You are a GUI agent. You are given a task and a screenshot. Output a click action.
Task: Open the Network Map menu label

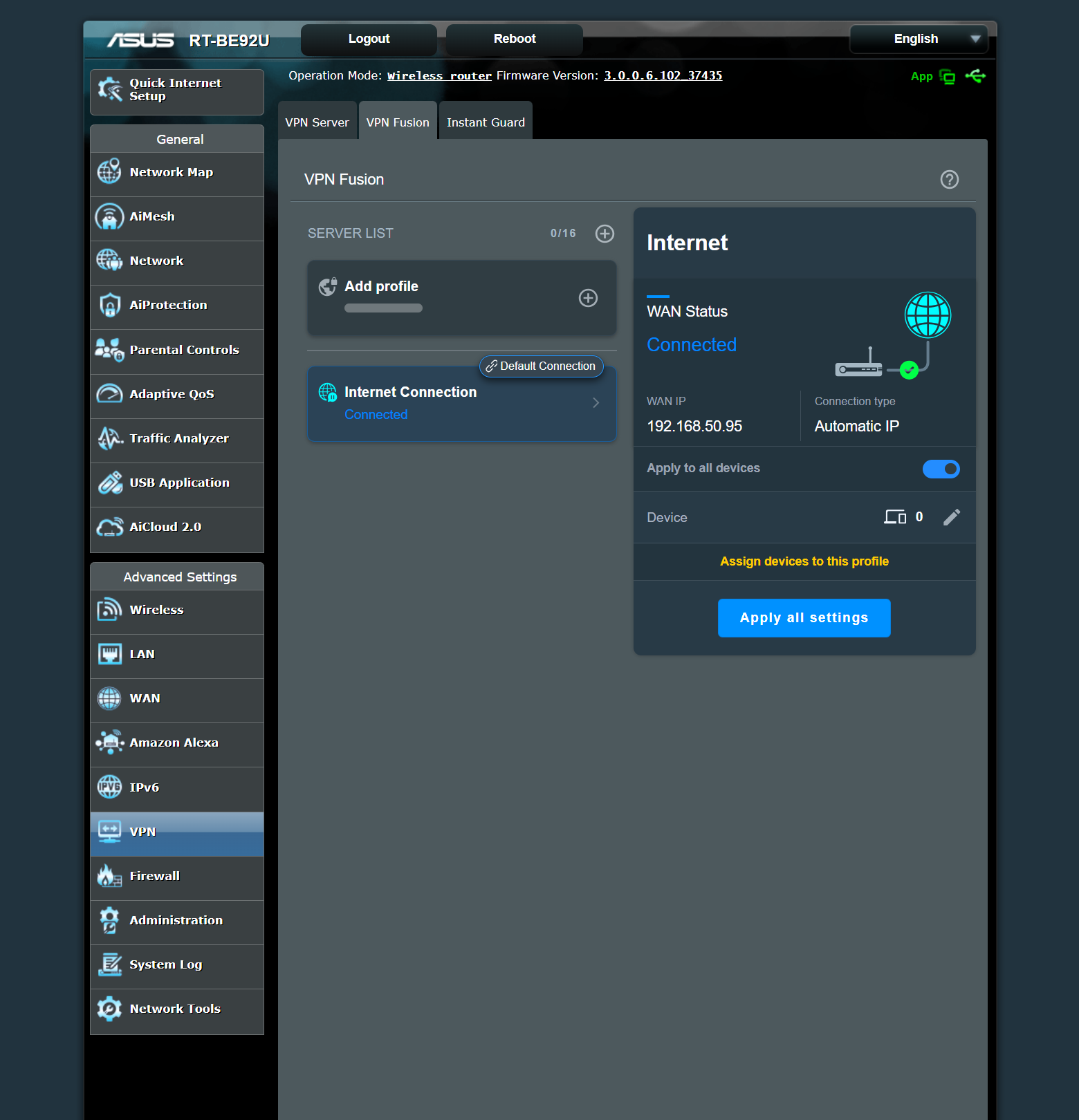(172, 172)
